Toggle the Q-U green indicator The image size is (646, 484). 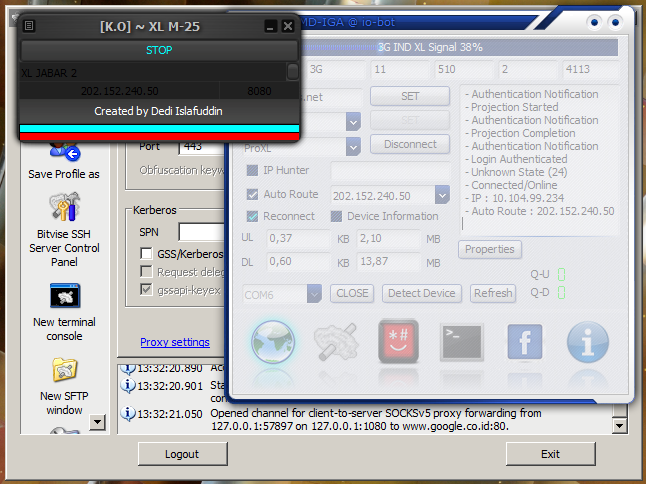point(561,275)
